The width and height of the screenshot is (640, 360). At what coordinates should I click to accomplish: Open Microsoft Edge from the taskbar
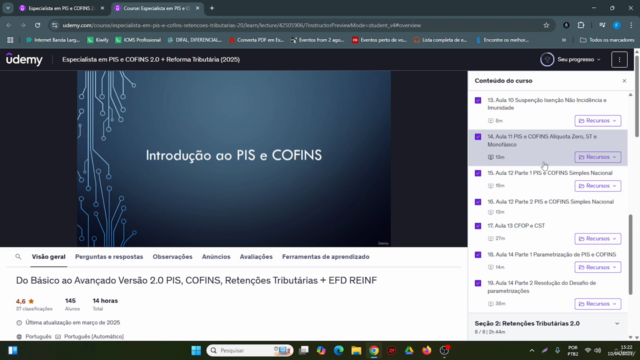pos(338,351)
